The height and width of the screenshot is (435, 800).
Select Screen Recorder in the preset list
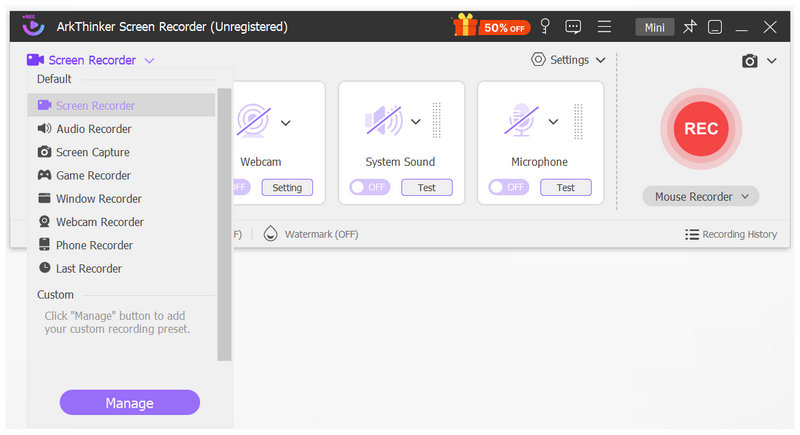click(x=121, y=105)
